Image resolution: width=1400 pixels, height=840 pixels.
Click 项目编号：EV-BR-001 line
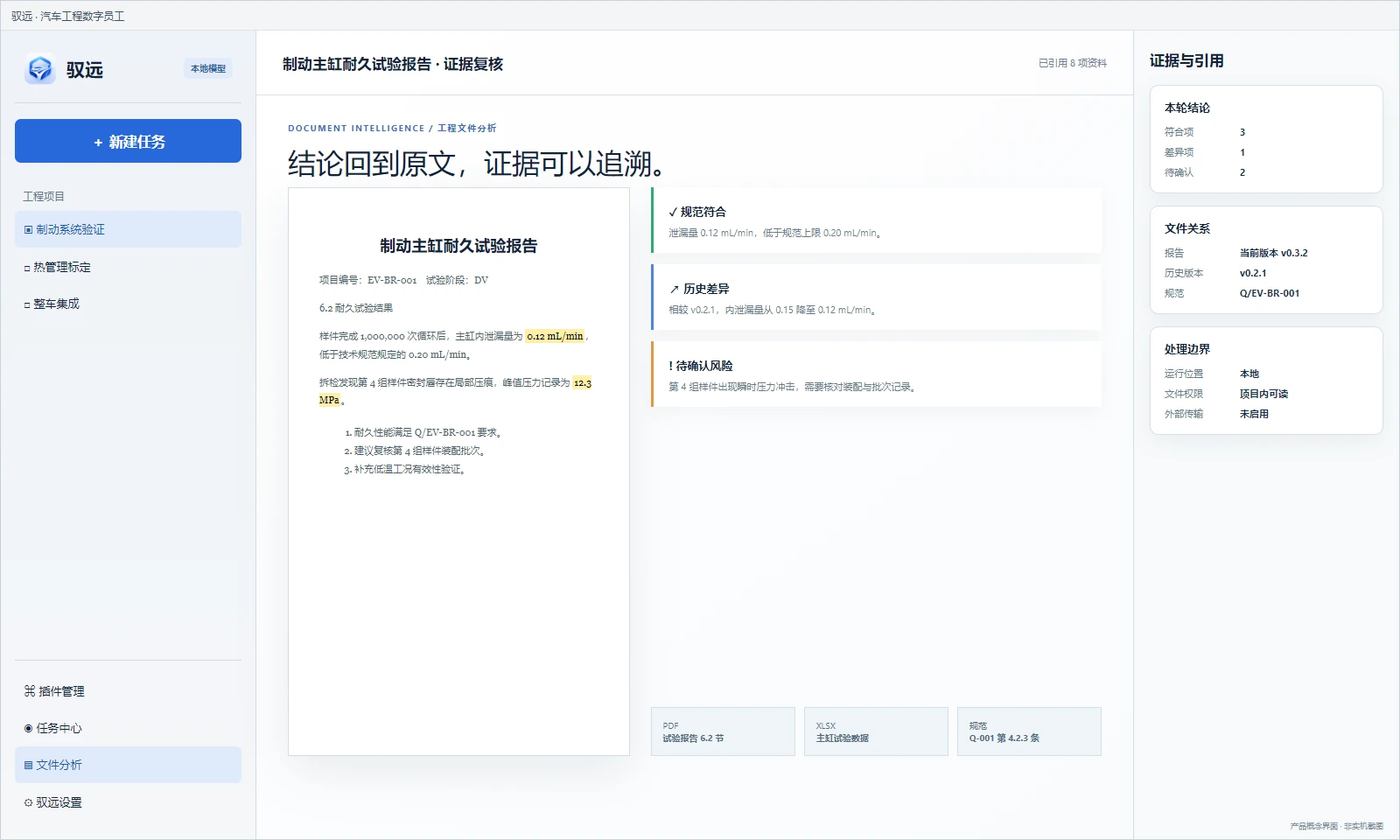click(367, 280)
